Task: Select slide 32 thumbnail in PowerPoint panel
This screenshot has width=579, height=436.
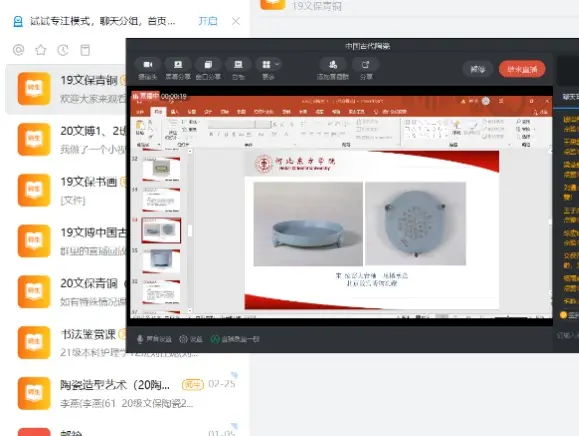Action: tap(161, 169)
